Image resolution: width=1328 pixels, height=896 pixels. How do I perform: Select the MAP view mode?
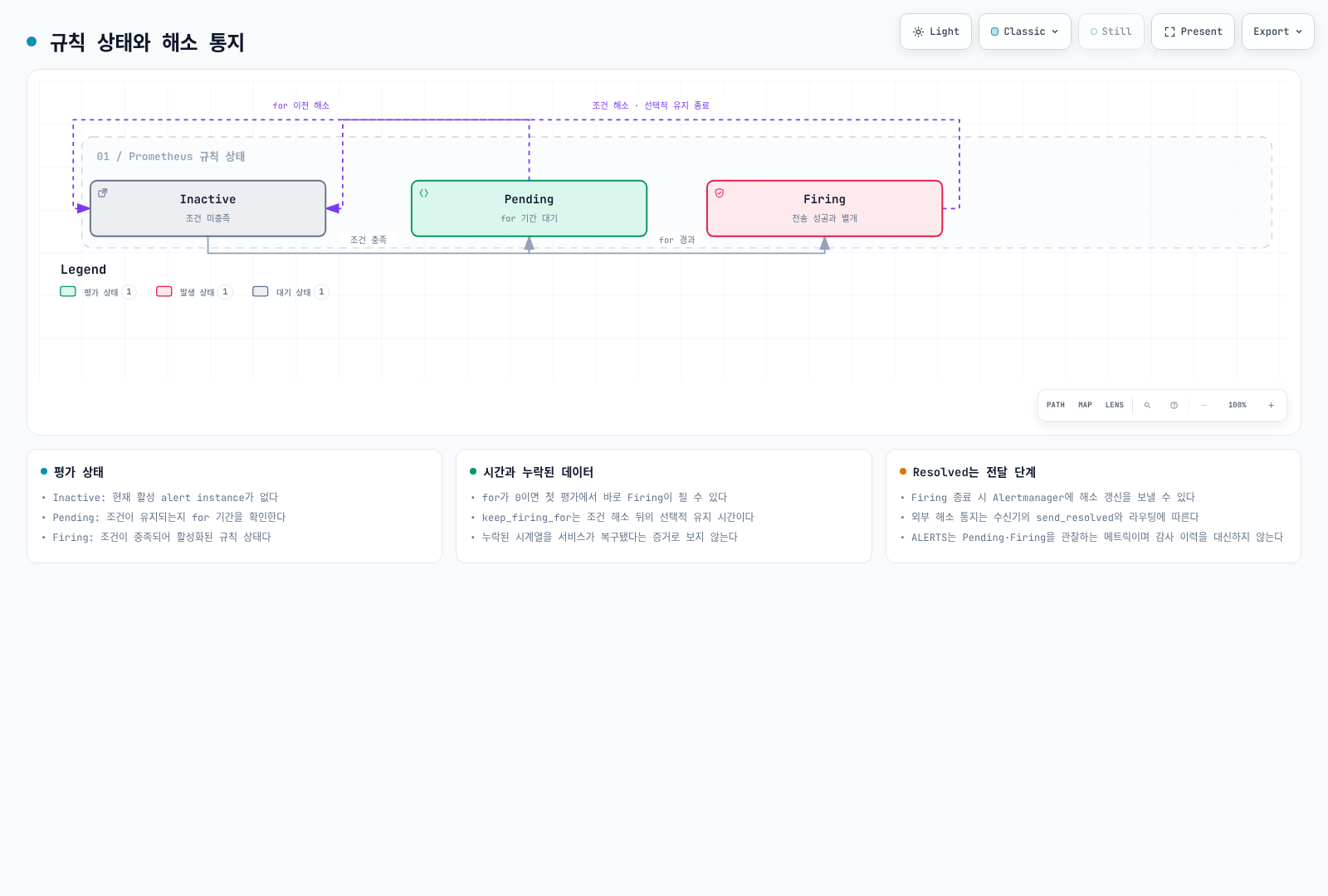coord(1085,405)
